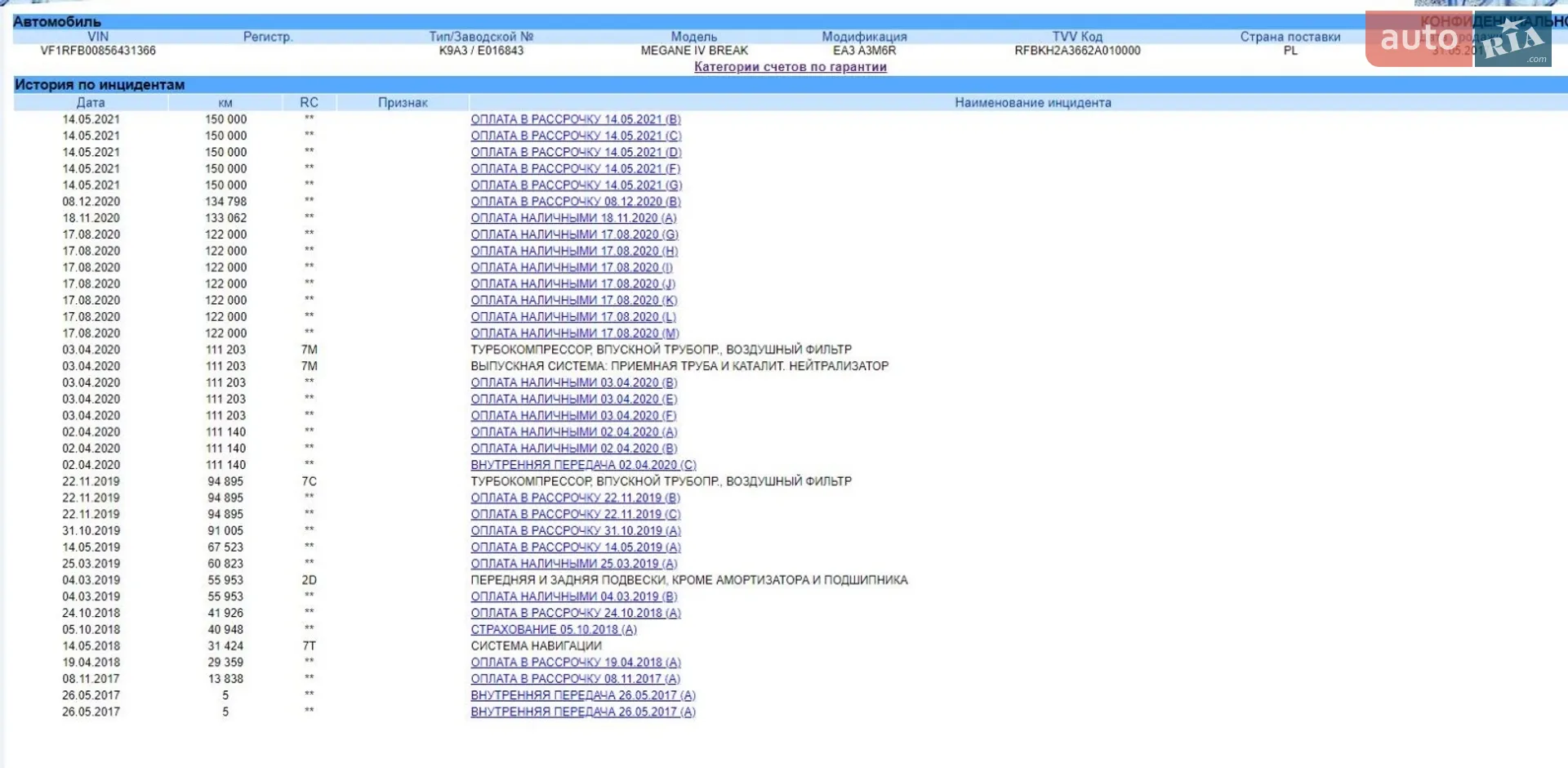The width and height of the screenshot is (1568, 768).
Task: Open ОПЛАТА В РАССРОЧКУ 14.05.2021 (B) link
Action: [576, 119]
